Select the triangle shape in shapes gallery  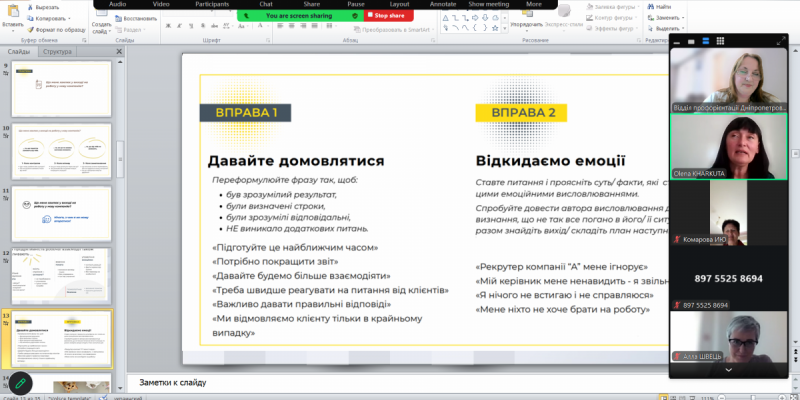click(x=445, y=18)
